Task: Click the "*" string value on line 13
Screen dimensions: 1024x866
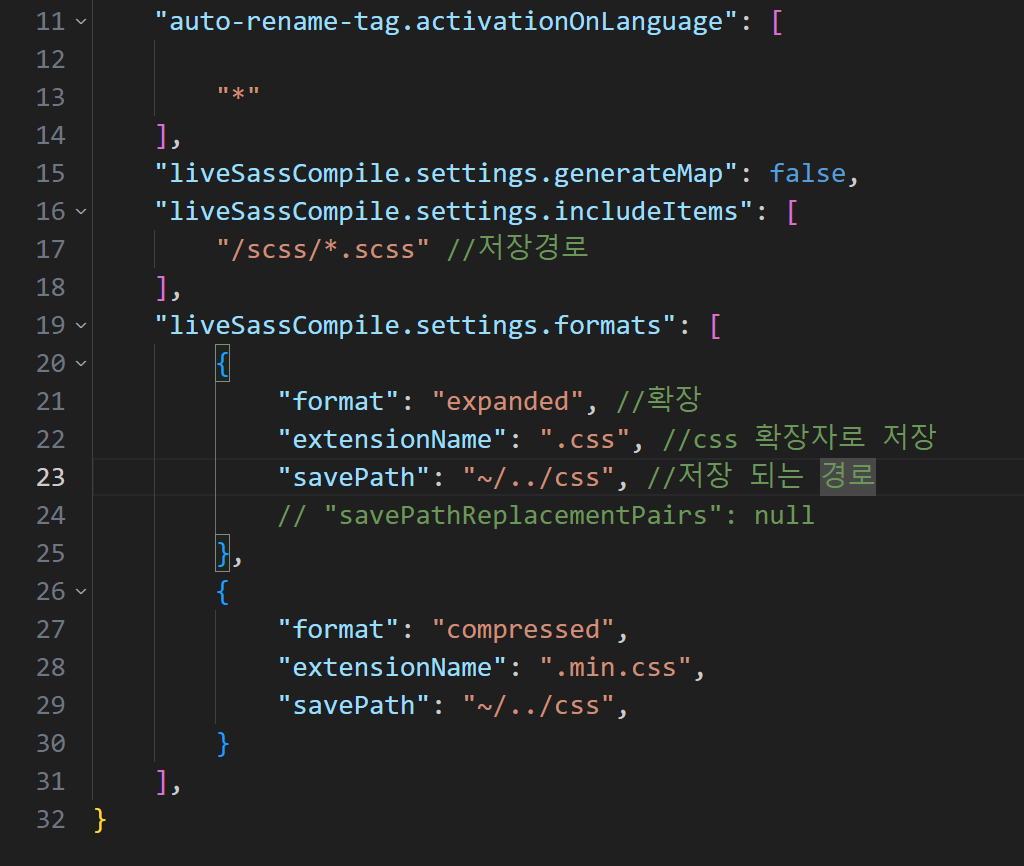Action: coord(239,95)
